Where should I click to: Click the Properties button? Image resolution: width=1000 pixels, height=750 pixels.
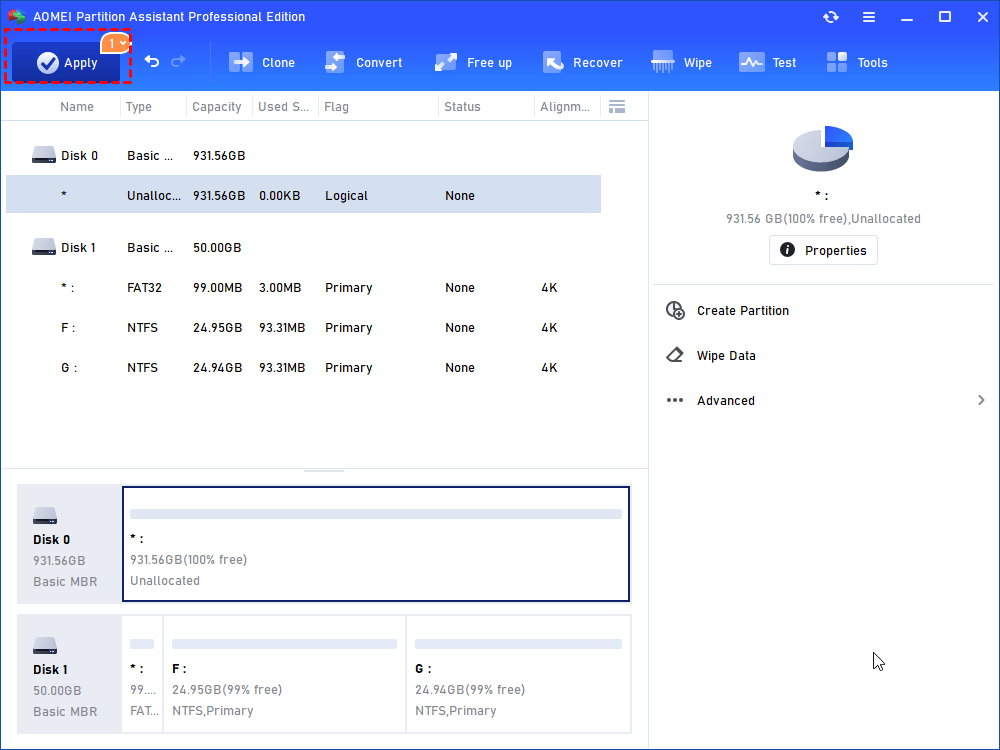point(823,250)
